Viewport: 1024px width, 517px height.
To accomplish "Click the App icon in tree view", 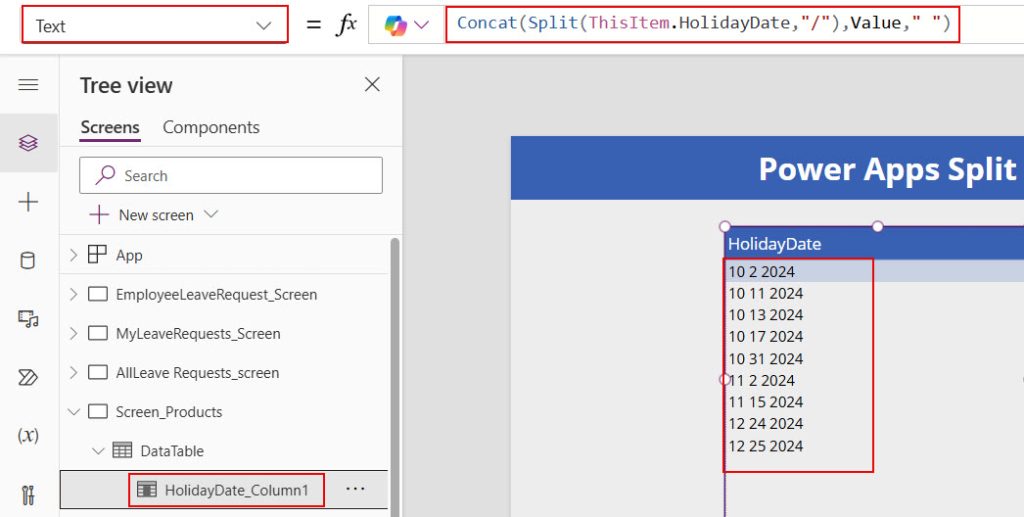I will click(x=97, y=255).
